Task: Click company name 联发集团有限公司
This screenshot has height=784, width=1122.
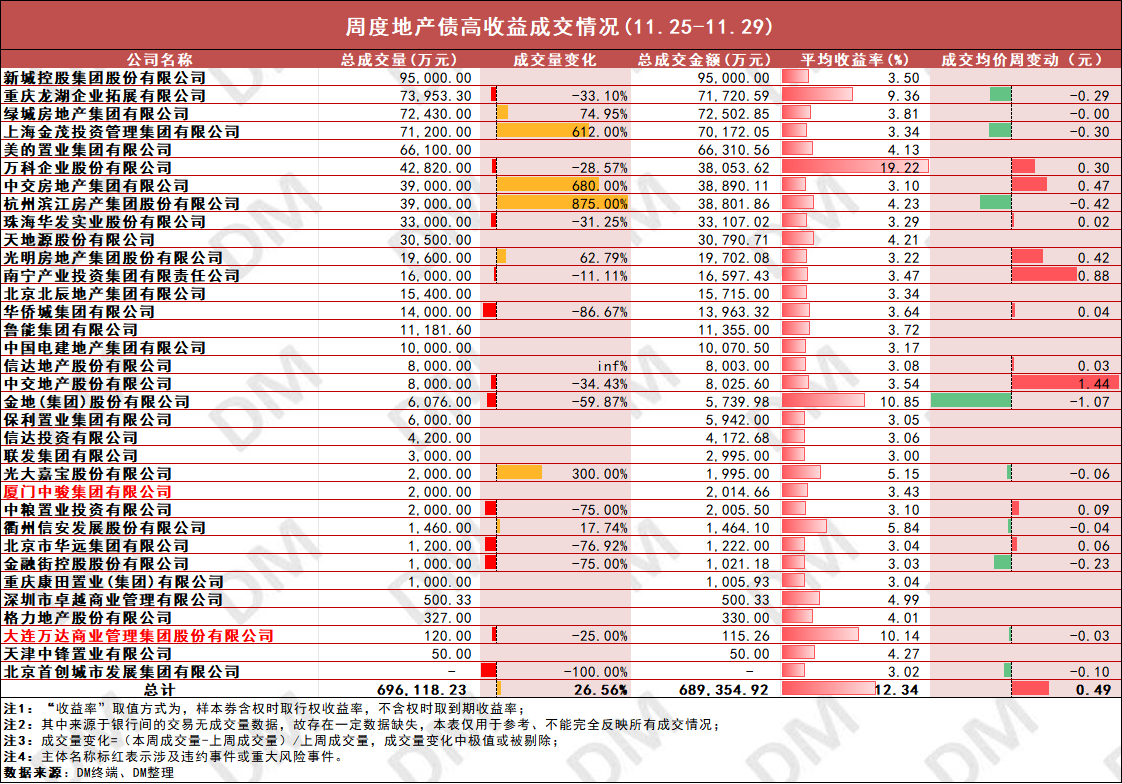Action: pos(70,455)
